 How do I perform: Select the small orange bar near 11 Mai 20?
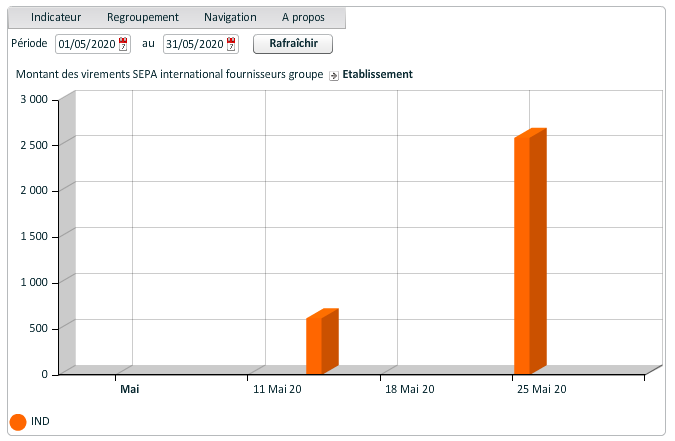click(x=322, y=341)
